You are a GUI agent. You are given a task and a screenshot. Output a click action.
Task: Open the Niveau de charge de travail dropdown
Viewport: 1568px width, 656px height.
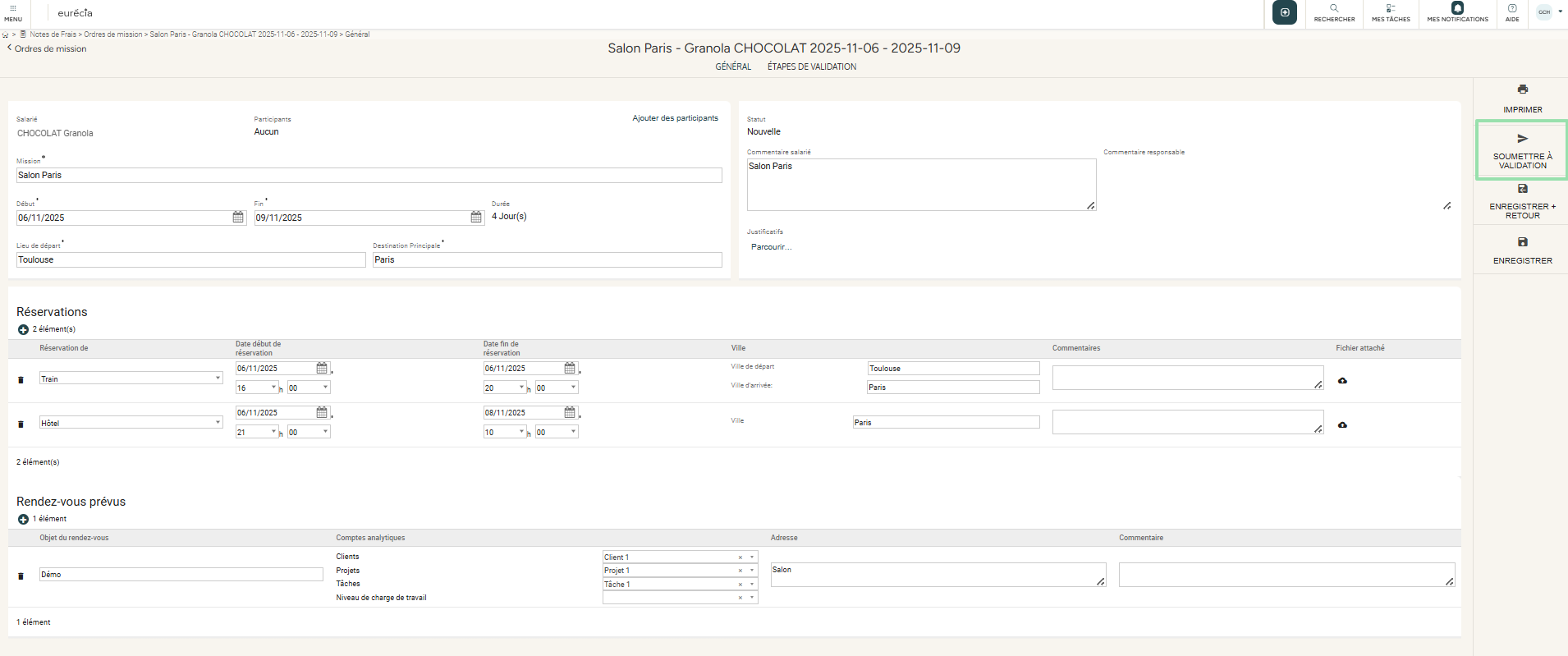click(751, 598)
